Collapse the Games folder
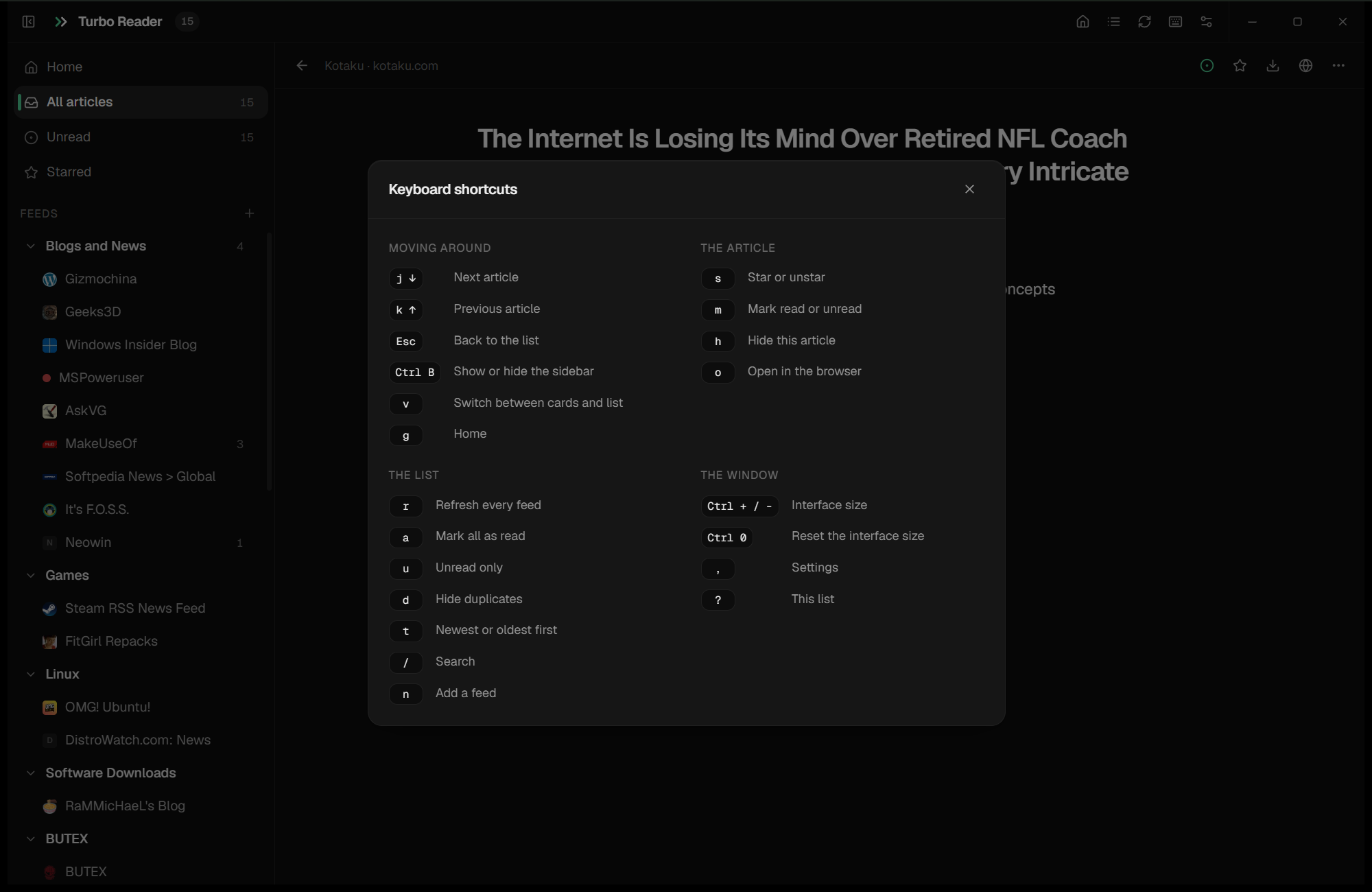The image size is (1372, 892). pyautogui.click(x=30, y=575)
